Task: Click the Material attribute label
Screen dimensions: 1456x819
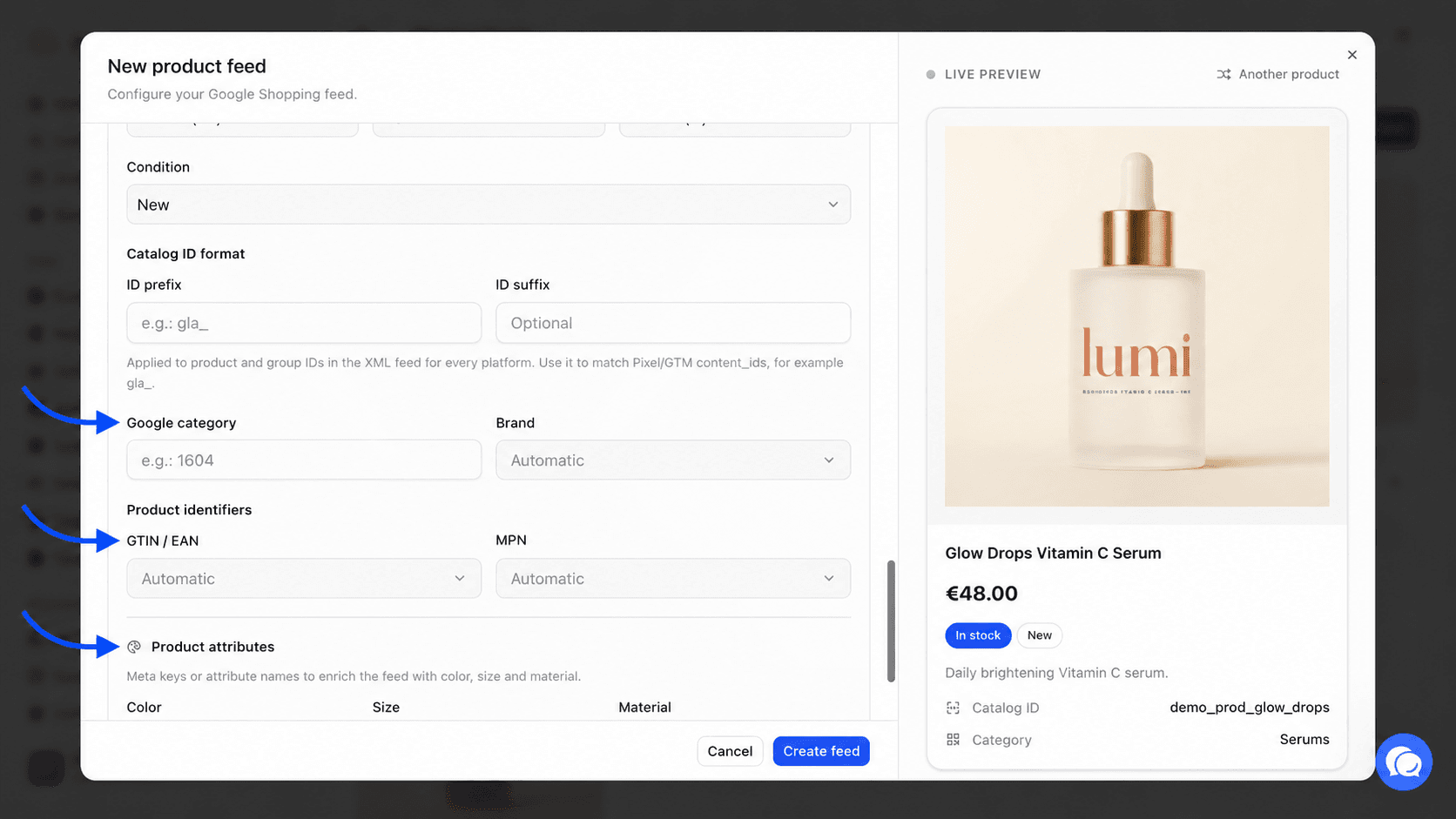Action: click(644, 708)
